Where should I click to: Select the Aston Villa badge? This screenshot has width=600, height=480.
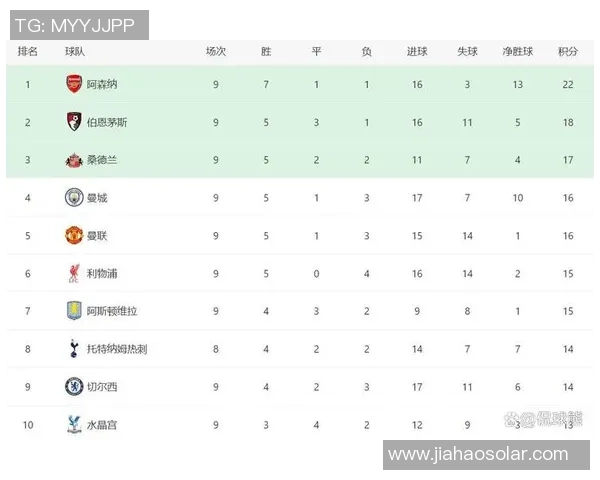coord(74,311)
